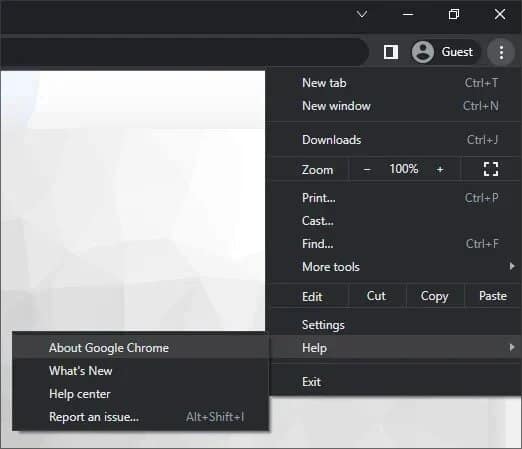Image resolution: width=522 pixels, height=449 pixels.
Task: Minimize the Chrome window
Action: [x=408, y=14]
